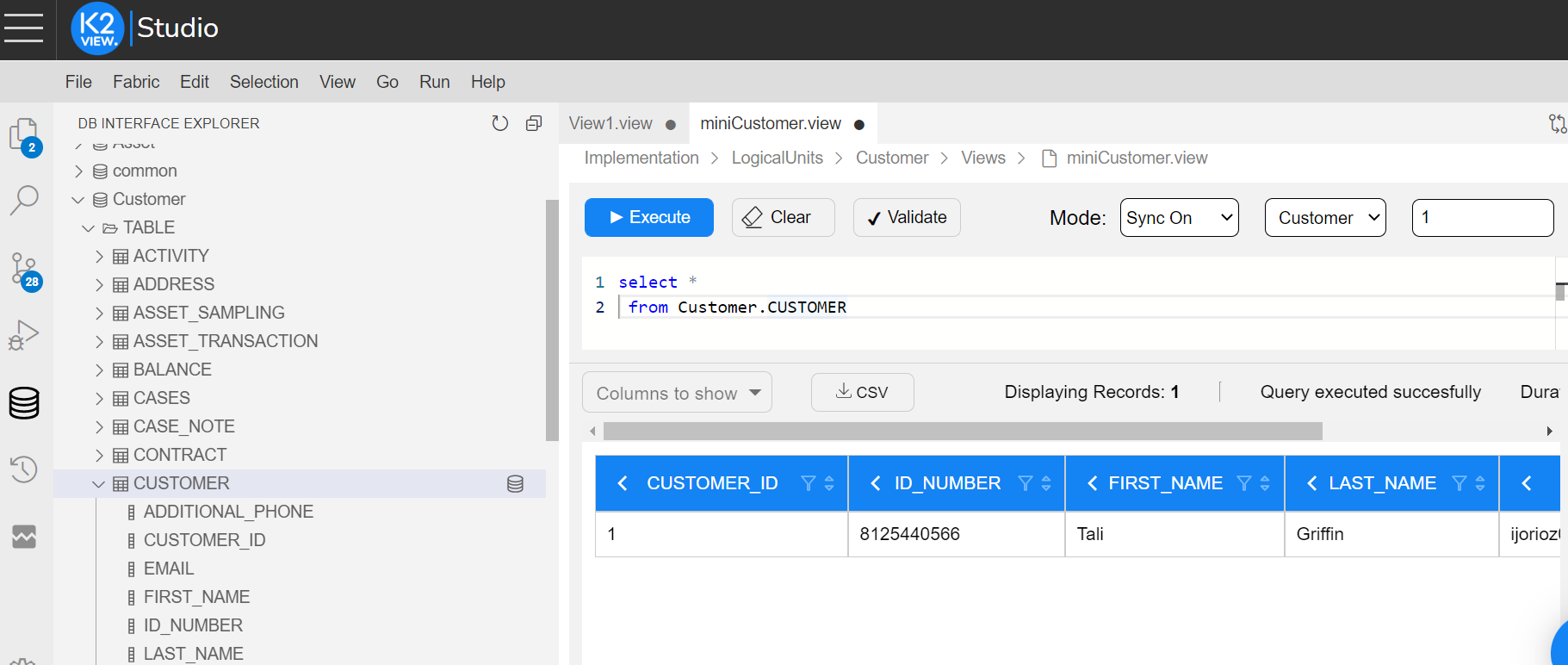The image size is (1568, 665).
Task: Toggle filter on ID_NUMBER column
Action: tap(1025, 483)
